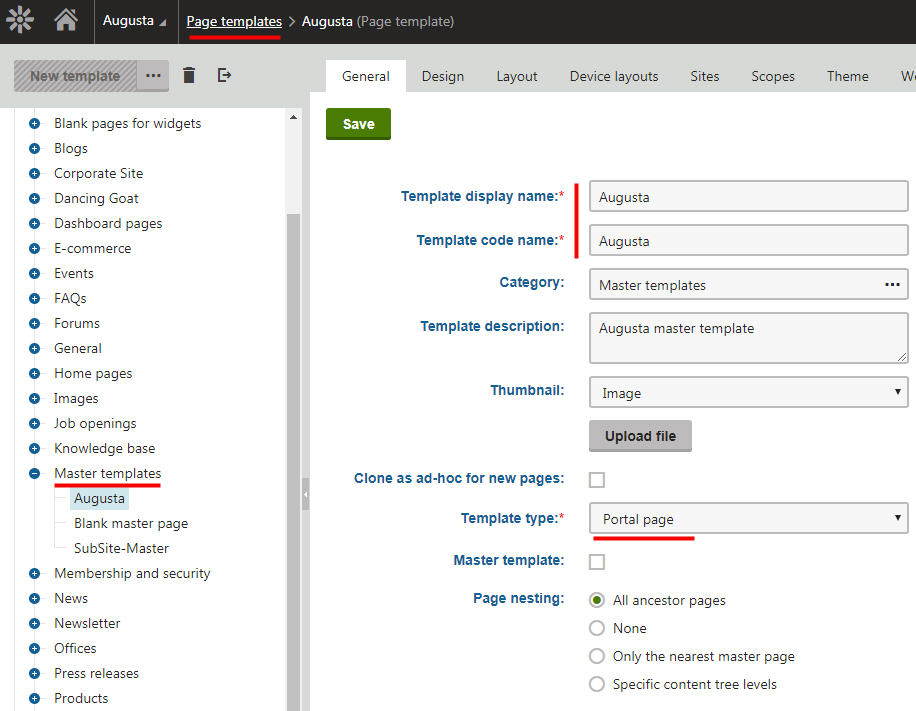This screenshot has width=916, height=711.
Task: Select the SubSite-Master template in the tree
Action: coord(120,548)
